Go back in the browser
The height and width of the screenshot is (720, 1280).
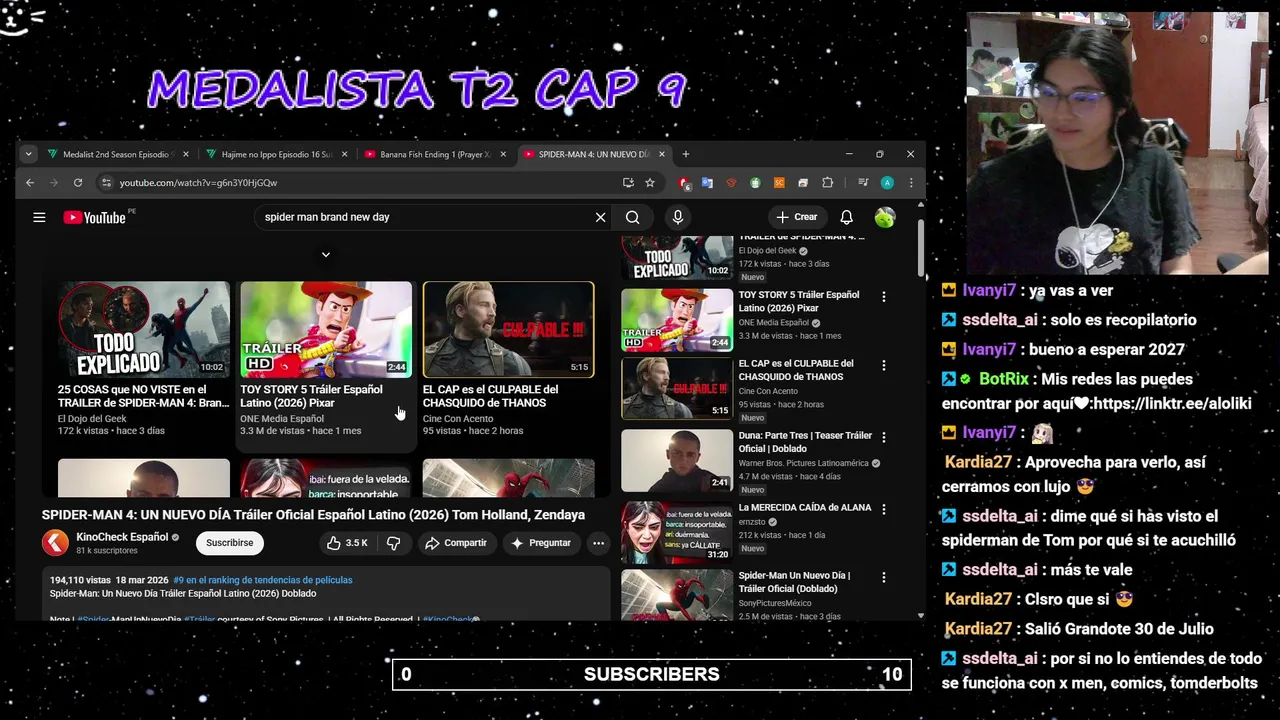coord(30,183)
